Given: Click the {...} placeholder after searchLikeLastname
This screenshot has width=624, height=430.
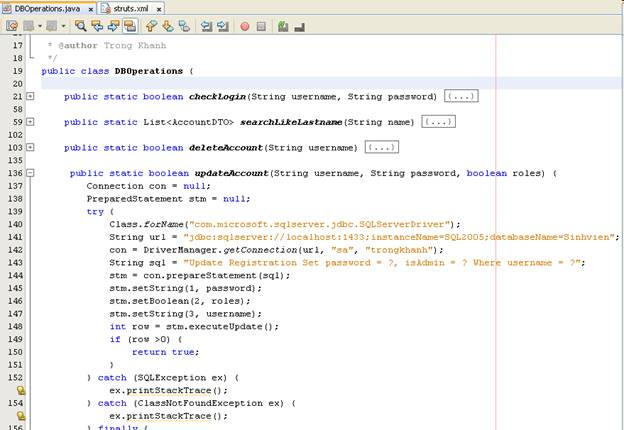Looking at the screenshot, I should tap(439, 122).
